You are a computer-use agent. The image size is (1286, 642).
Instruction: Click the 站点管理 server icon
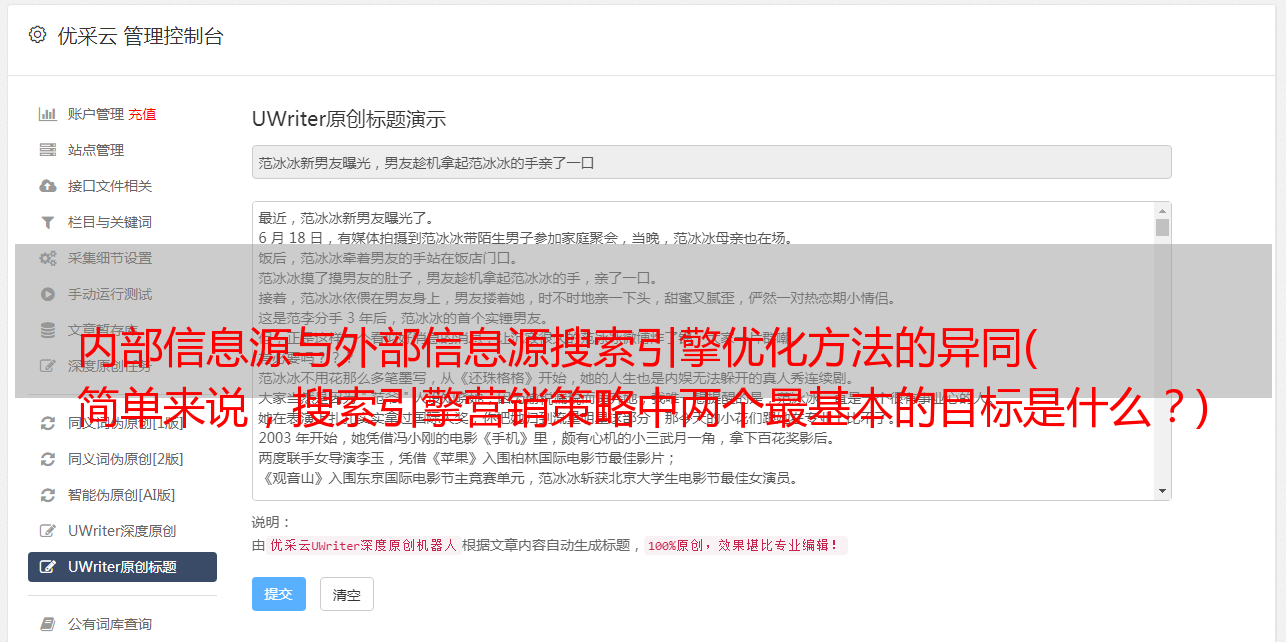(47, 150)
